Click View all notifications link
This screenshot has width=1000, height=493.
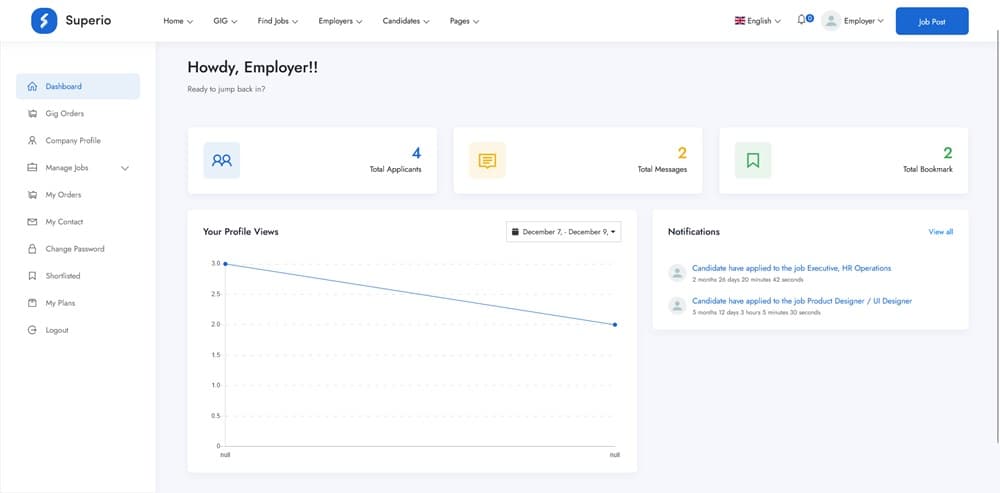coord(940,232)
